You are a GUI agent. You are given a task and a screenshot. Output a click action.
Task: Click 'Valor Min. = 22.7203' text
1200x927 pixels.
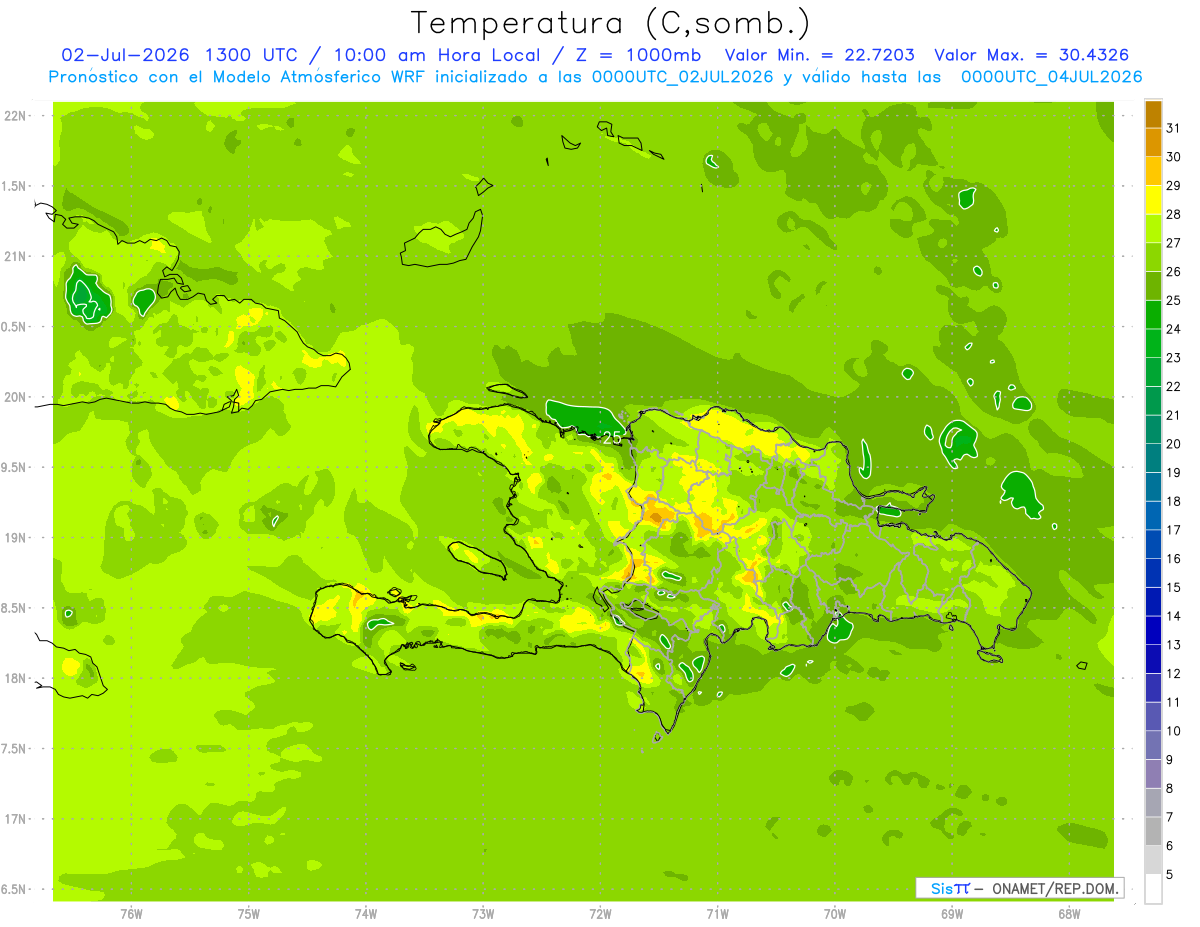[820, 55]
